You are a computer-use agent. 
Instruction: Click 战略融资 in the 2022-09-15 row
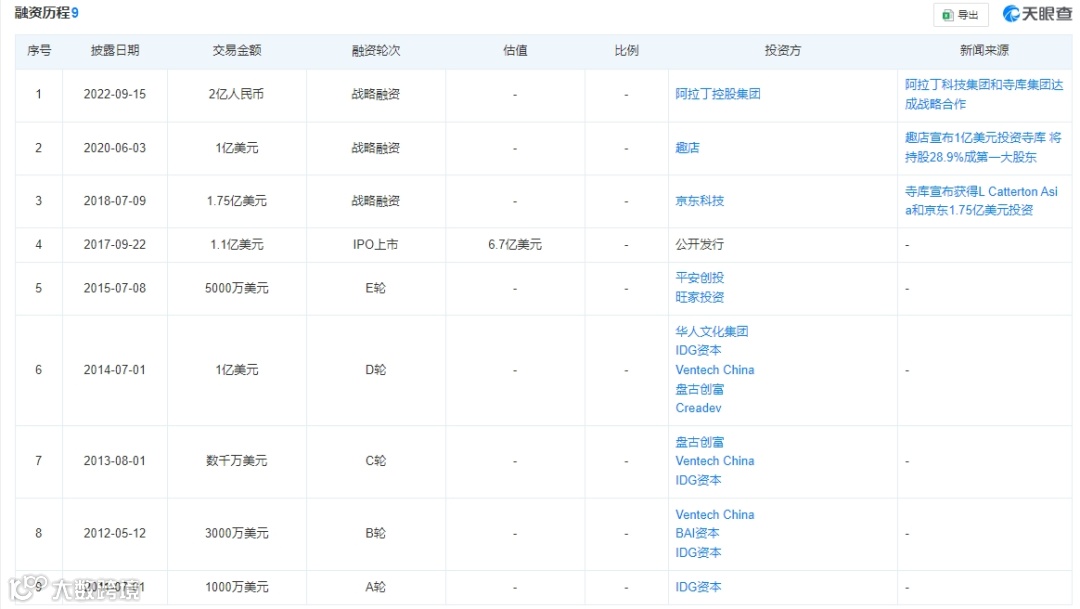click(375, 94)
